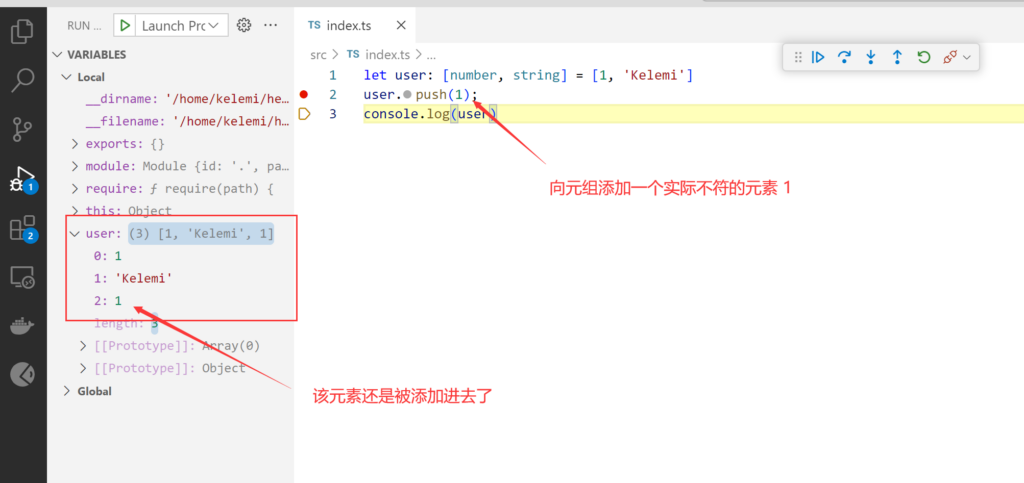
Task: Open the Source Control view
Action: point(22,129)
